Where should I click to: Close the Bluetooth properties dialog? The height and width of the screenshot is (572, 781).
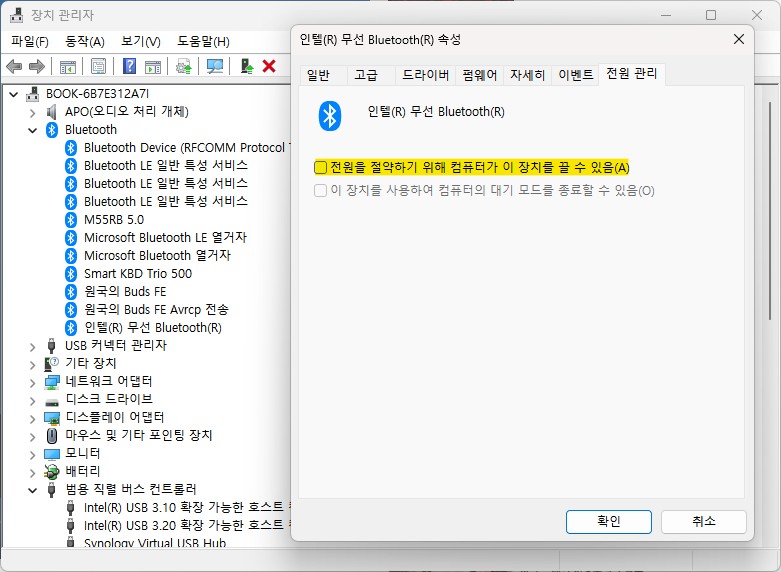[739, 39]
